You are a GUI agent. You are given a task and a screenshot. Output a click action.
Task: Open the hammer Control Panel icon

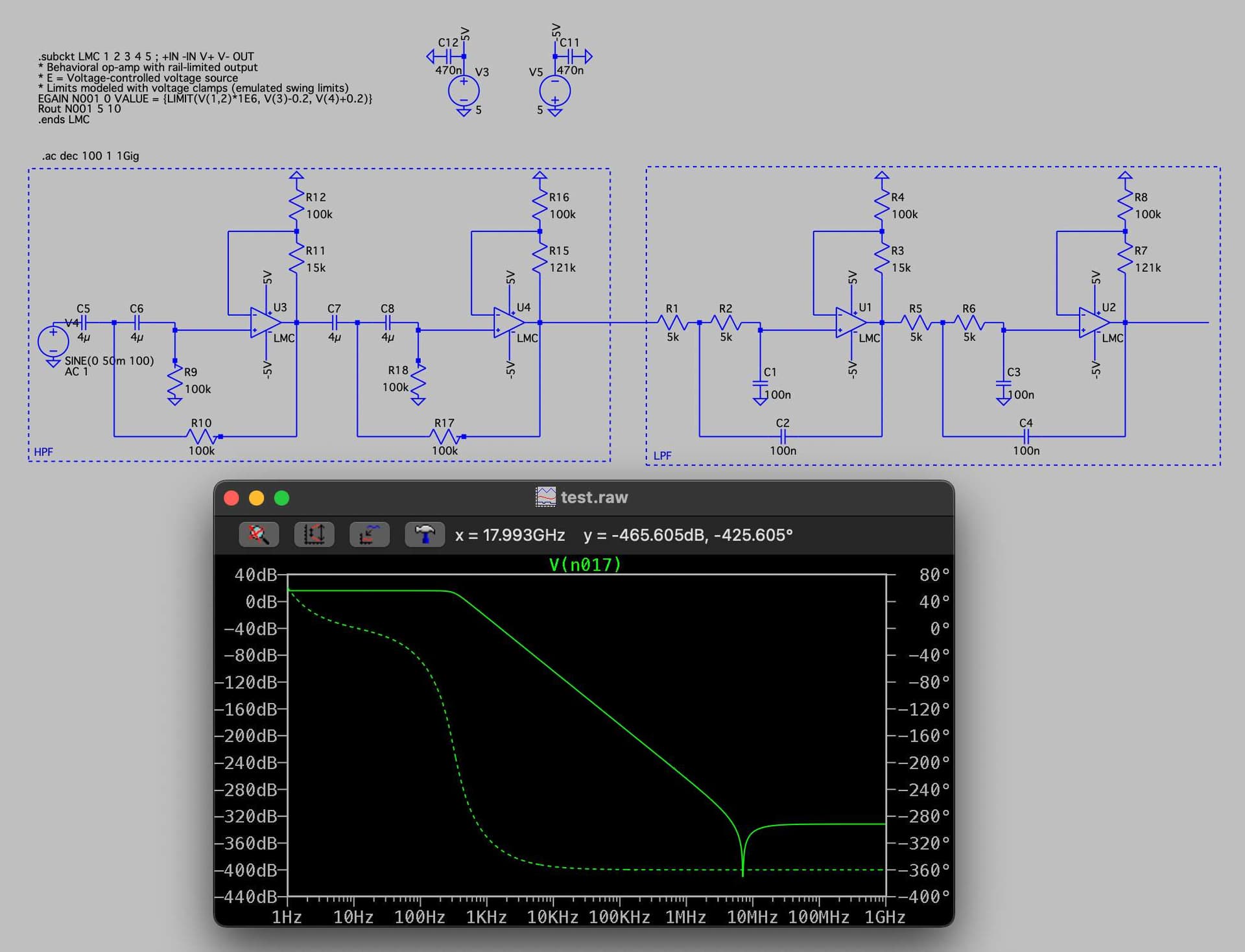coord(425,535)
